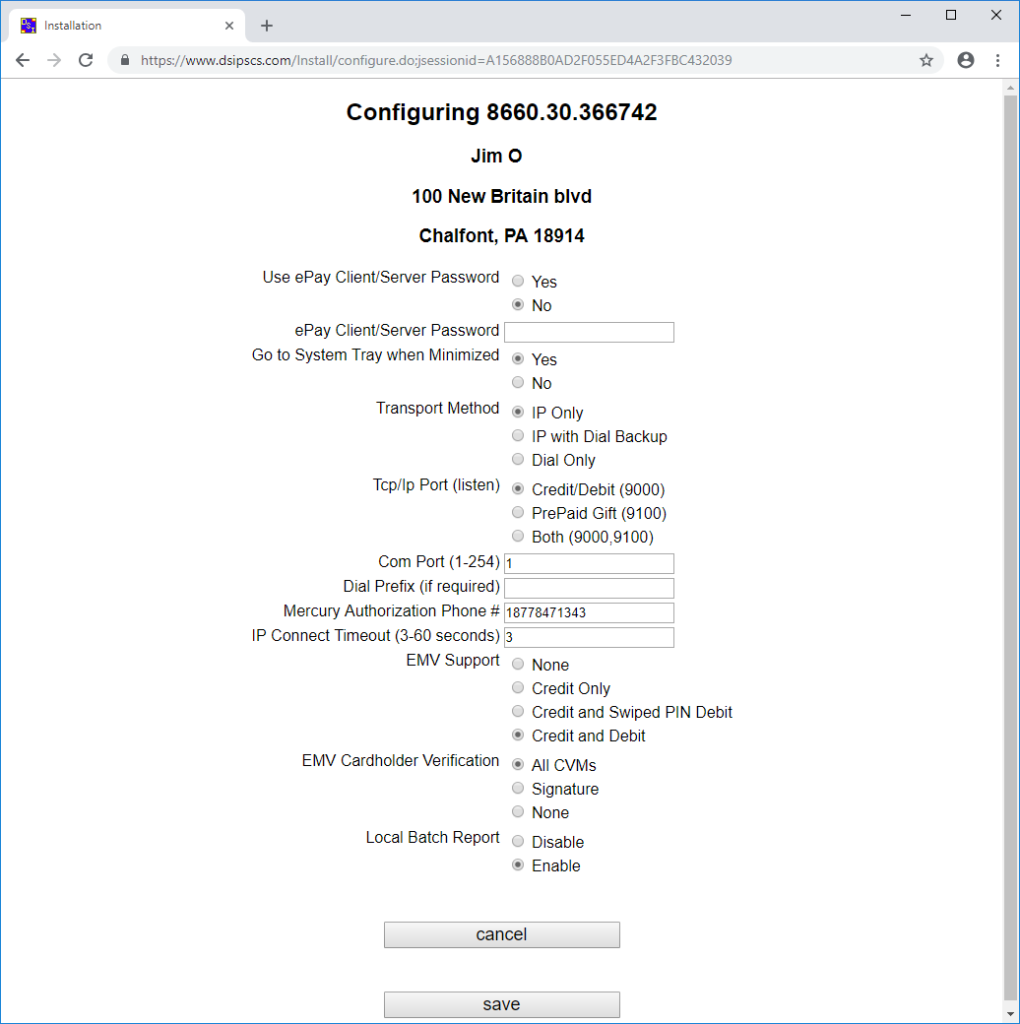Viewport: 1020px width, 1024px height.
Task: Click the cancel button
Action: click(x=502, y=935)
